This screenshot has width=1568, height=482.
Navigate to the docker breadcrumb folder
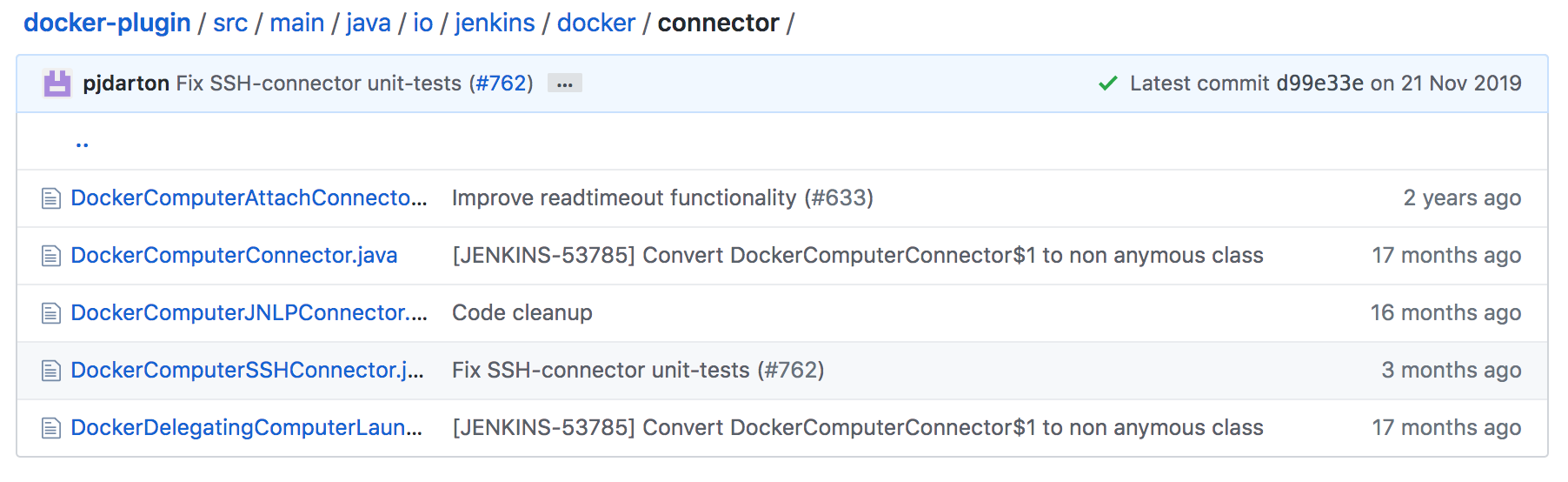[x=596, y=23]
